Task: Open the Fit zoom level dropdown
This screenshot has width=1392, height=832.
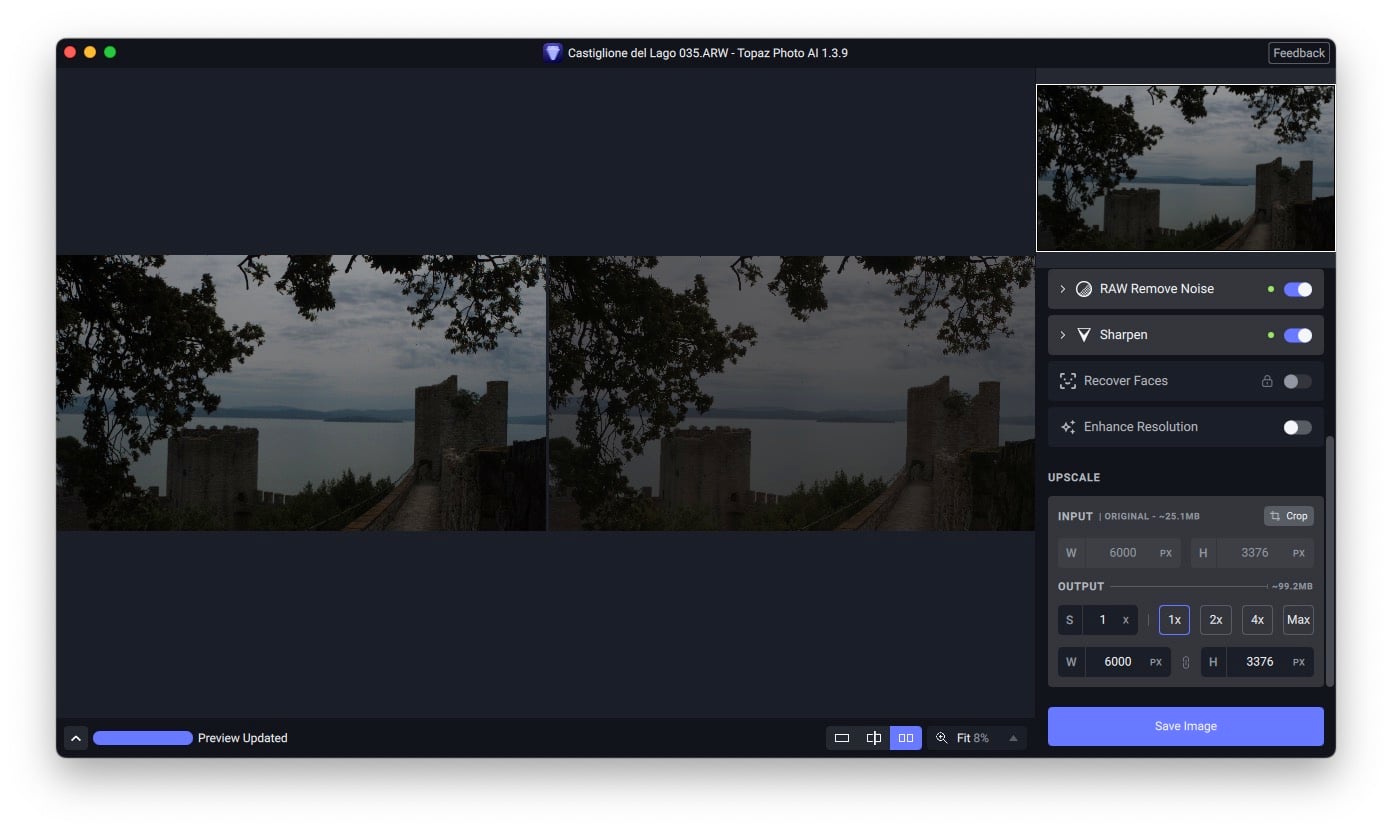Action: click(x=1012, y=738)
